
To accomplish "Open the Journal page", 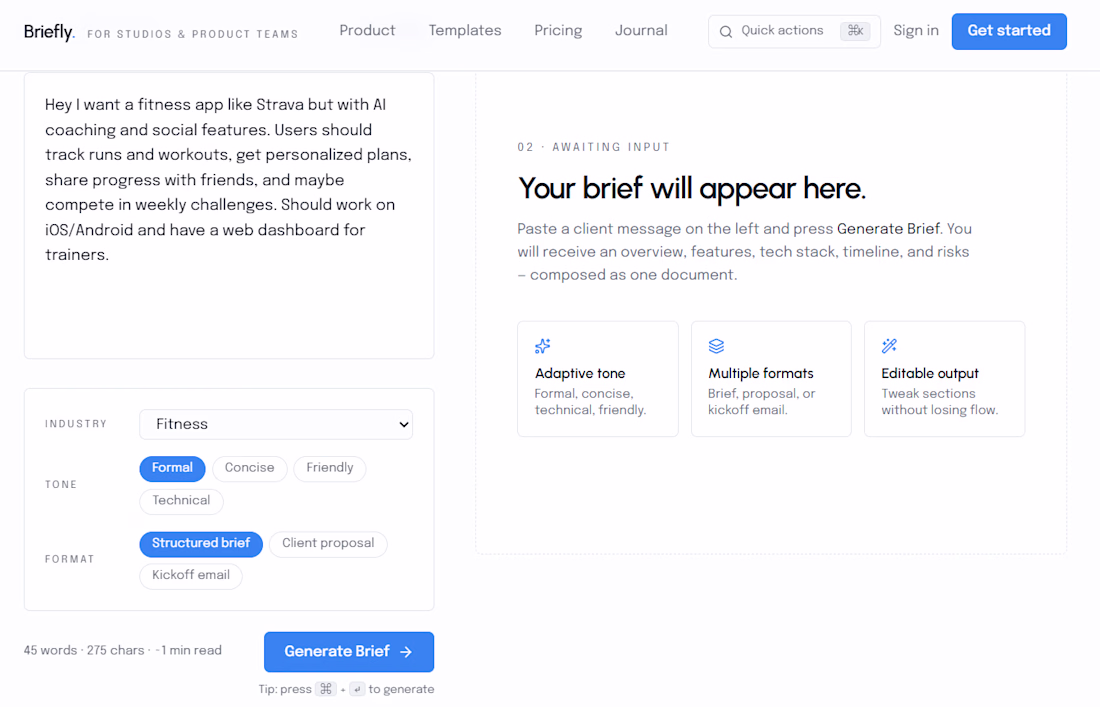I will 641,31.
